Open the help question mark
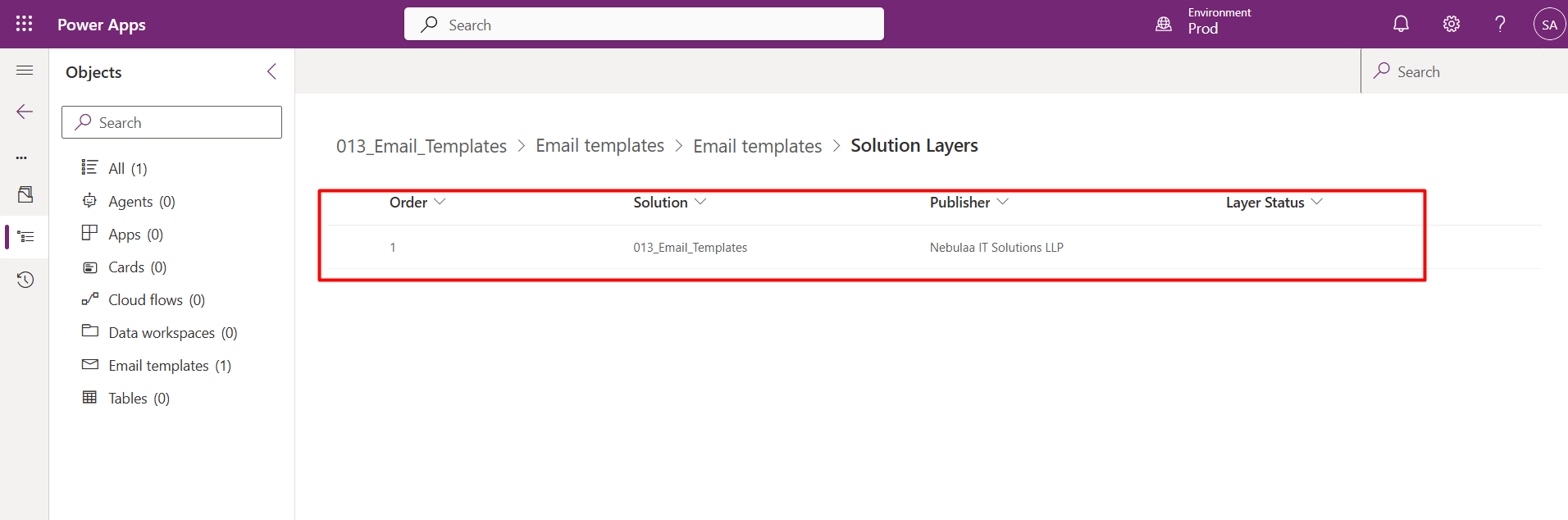Screen dimensions: 1568x520 click(x=1500, y=24)
